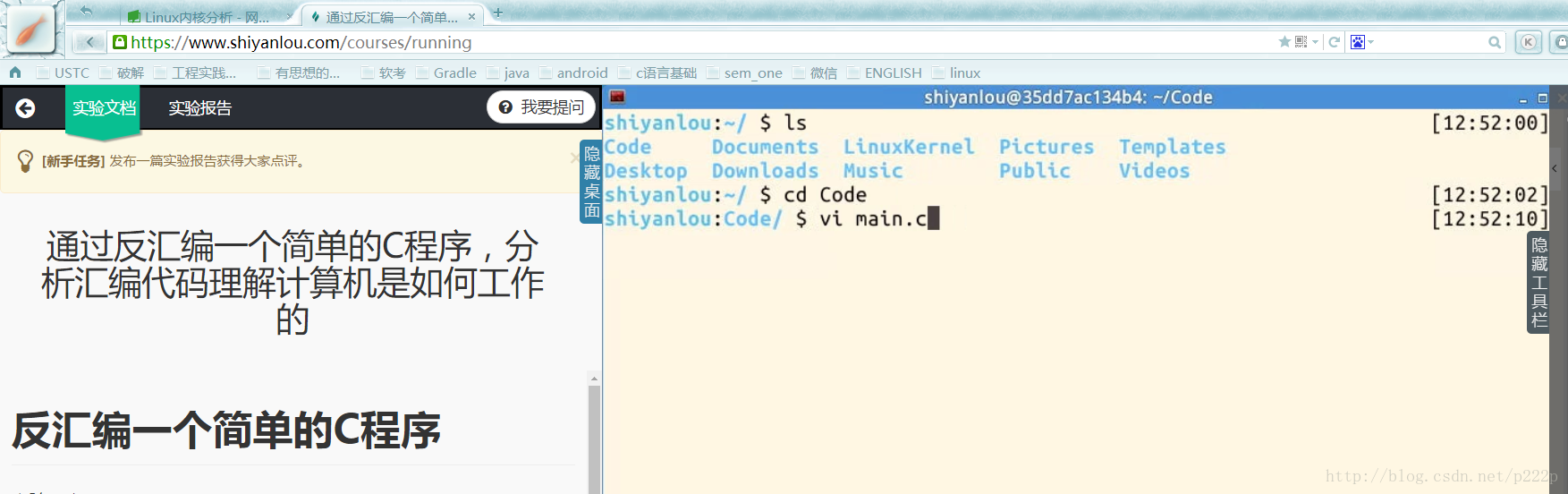Open the linux bookmark folder
This screenshot has width=1568, height=494.
(956, 72)
